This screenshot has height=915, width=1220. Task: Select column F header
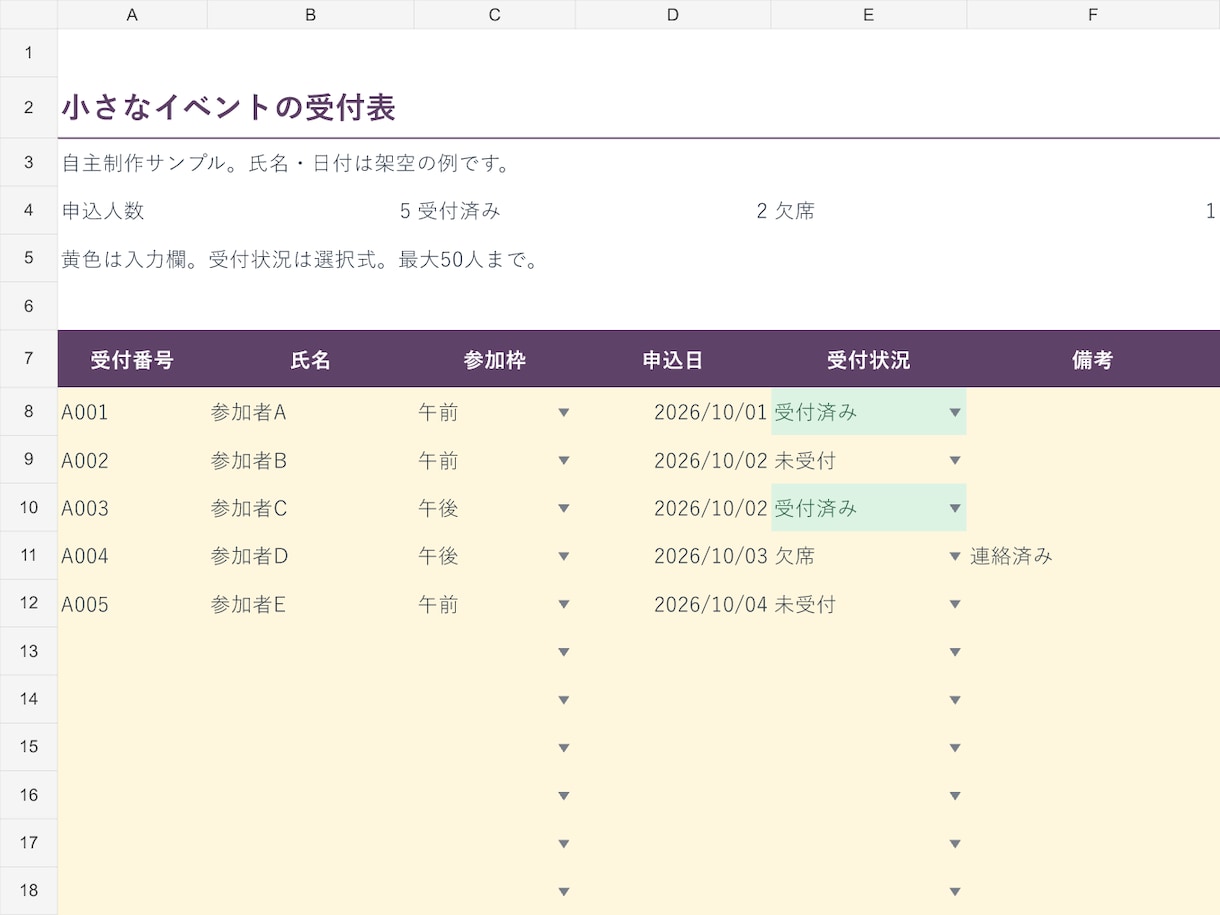point(1093,14)
